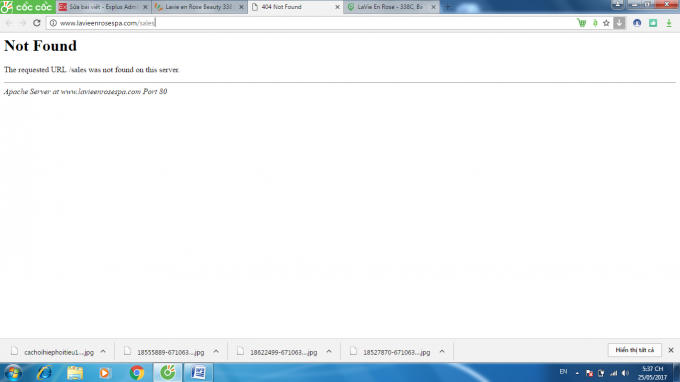680x382 pixels.
Task: Expand options for 18555889-671063...jpg download
Action: pyautogui.click(x=216, y=352)
